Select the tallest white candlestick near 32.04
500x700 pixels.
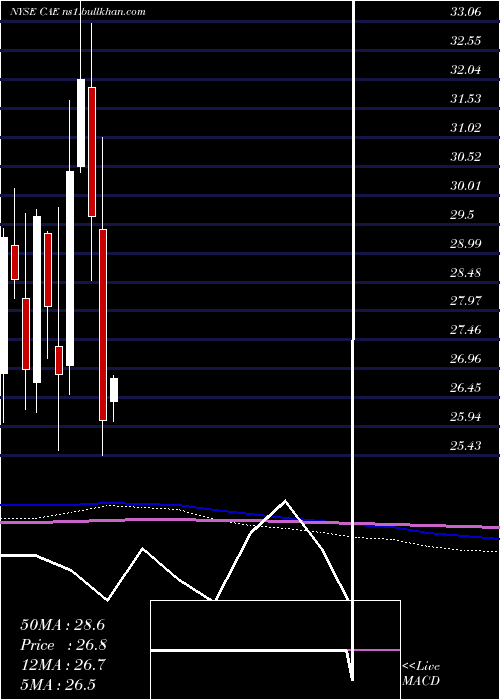(81, 123)
